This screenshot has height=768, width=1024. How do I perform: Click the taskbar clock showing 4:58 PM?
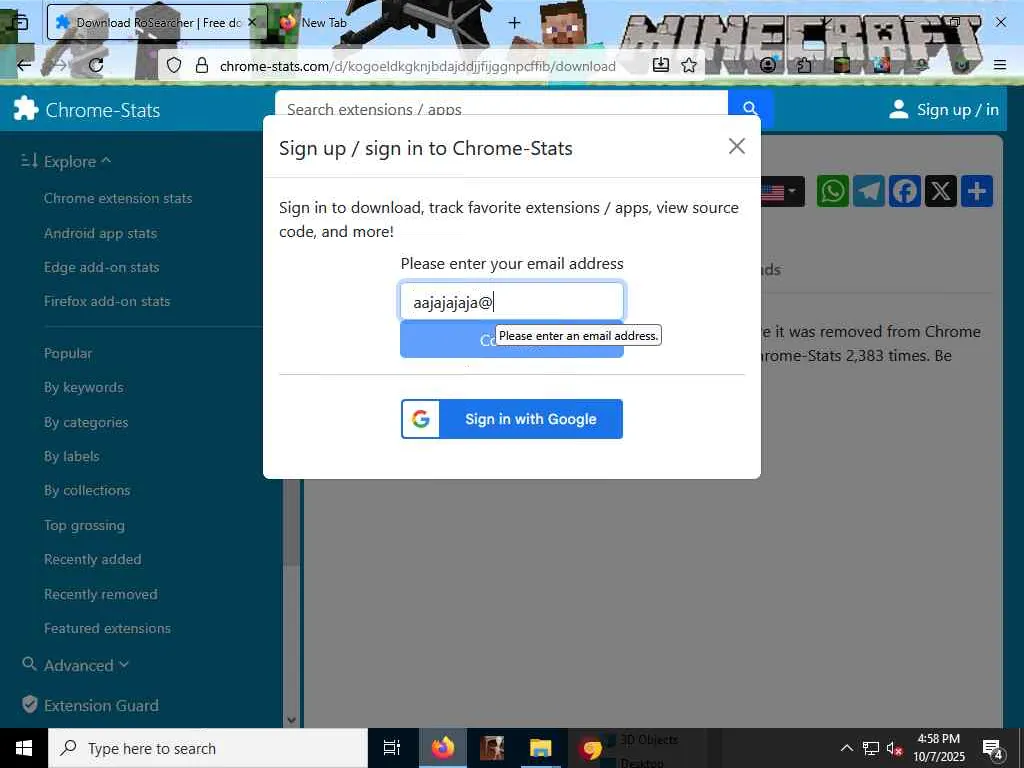click(939, 748)
